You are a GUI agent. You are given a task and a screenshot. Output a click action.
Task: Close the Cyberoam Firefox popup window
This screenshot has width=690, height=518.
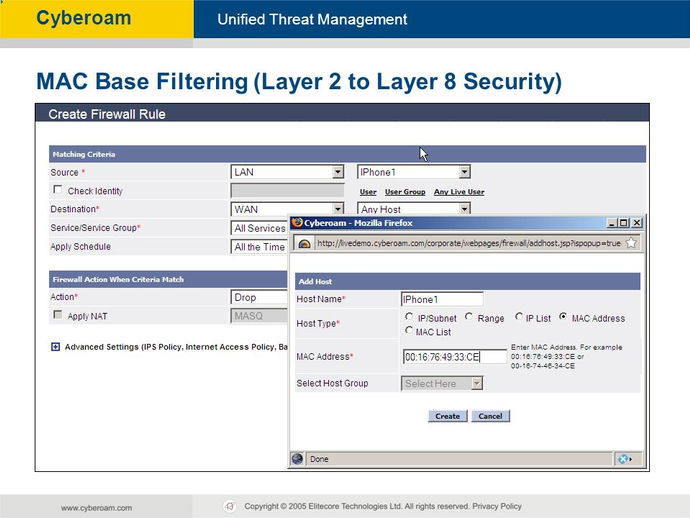636,223
